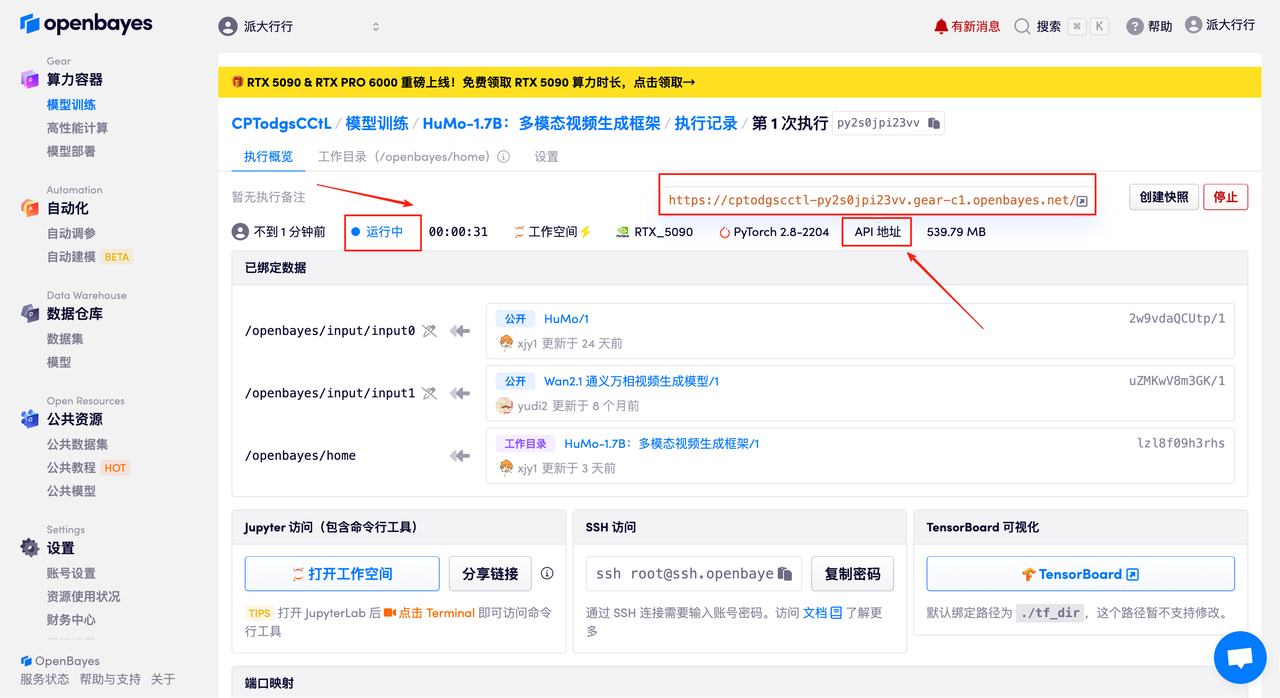Click the unbind icon for input1
Image resolution: width=1280 pixels, height=698 pixels.
click(x=429, y=393)
